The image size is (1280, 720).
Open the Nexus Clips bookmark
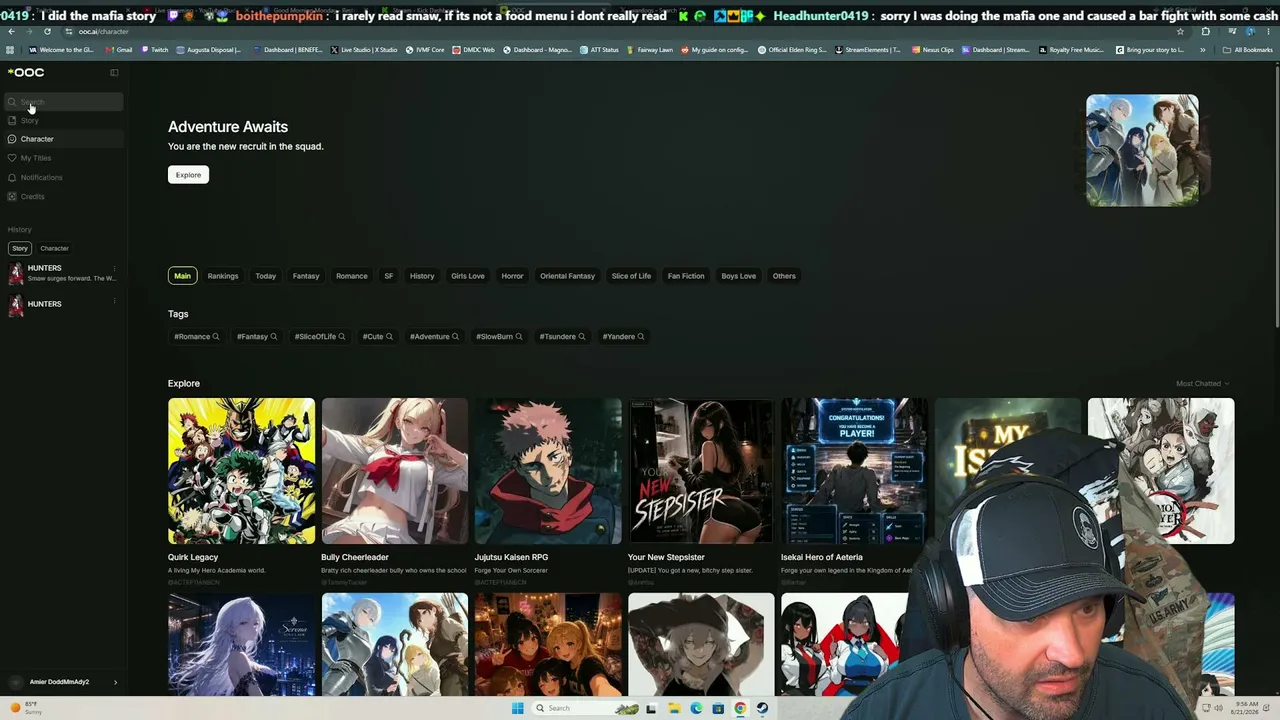click(x=932, y=50)
